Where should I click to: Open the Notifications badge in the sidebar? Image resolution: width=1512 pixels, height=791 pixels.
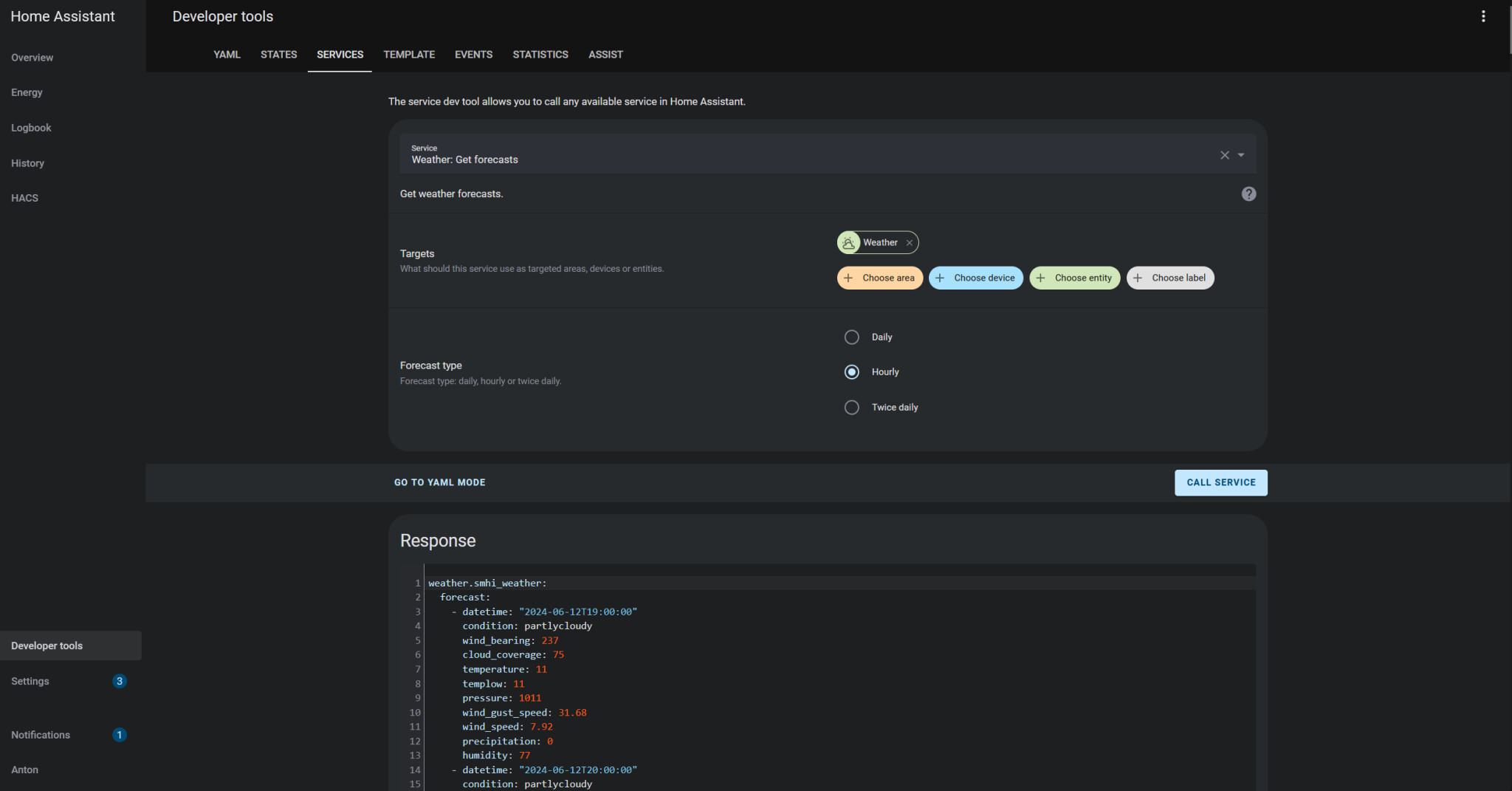pyautogui.click(x=119, y=735)
